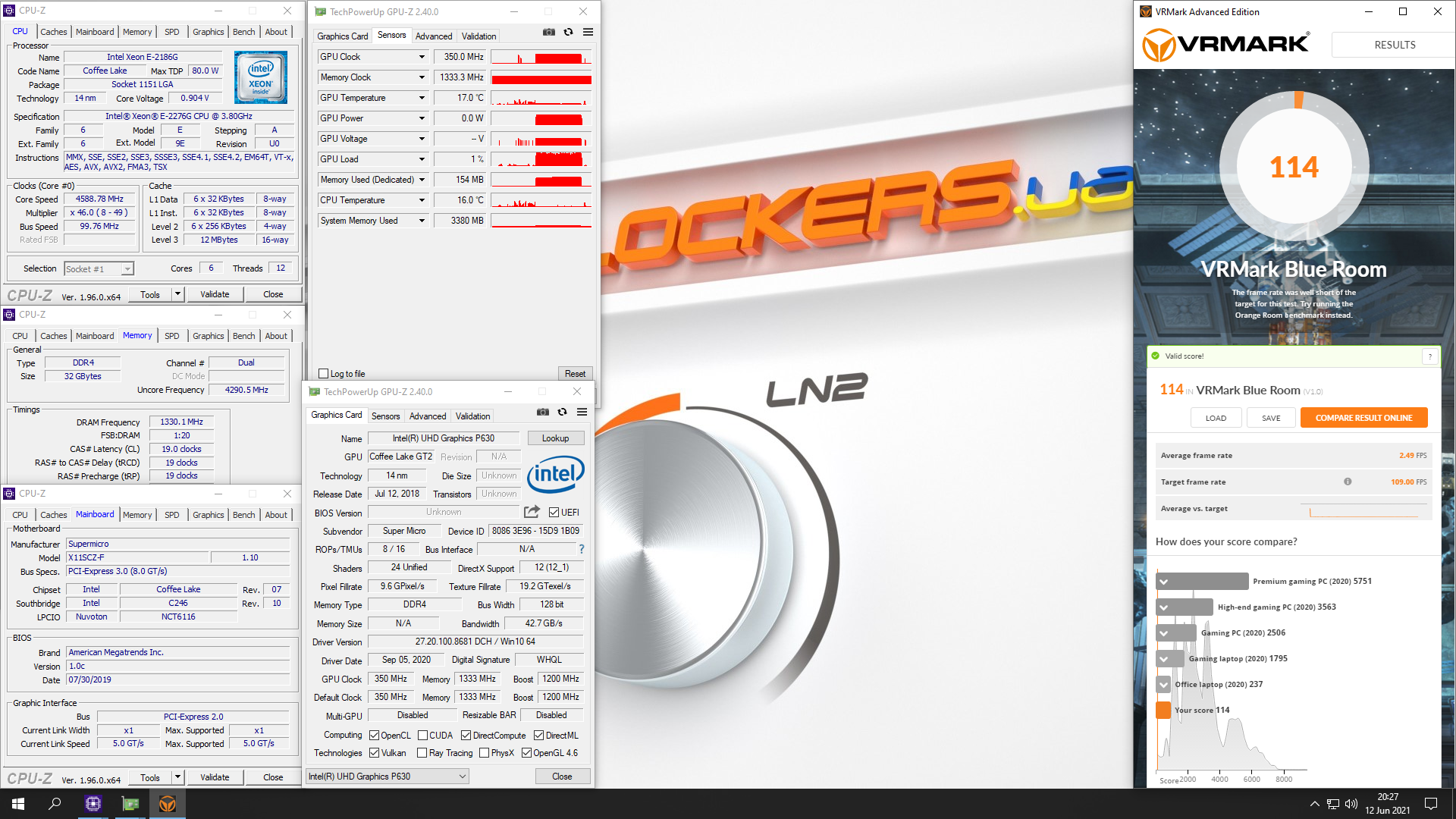Open the hamburger menu in GPU-Z Sensors window

pyautogui.click(x=588, y=32)
